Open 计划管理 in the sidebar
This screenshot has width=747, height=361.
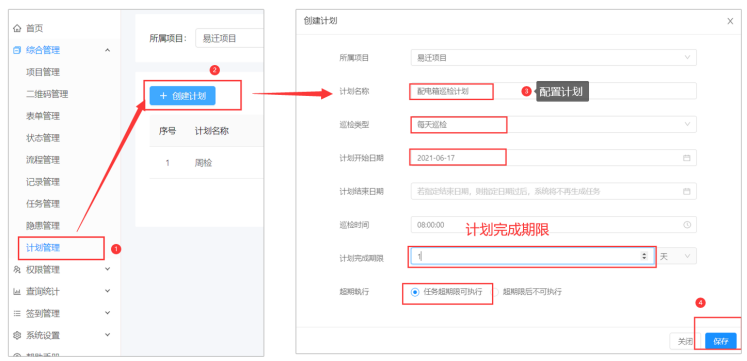[43, 248]
